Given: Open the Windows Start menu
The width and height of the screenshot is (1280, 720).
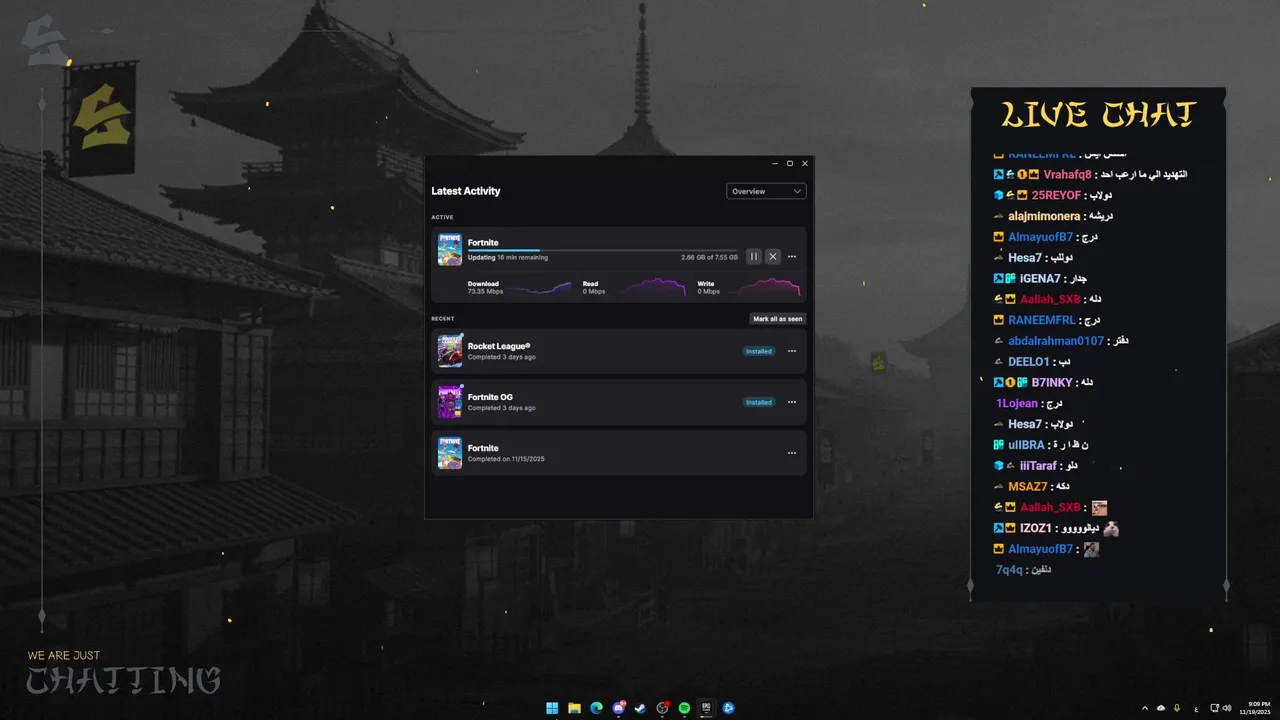Looking at the screenshot, I should pos(552,708).
